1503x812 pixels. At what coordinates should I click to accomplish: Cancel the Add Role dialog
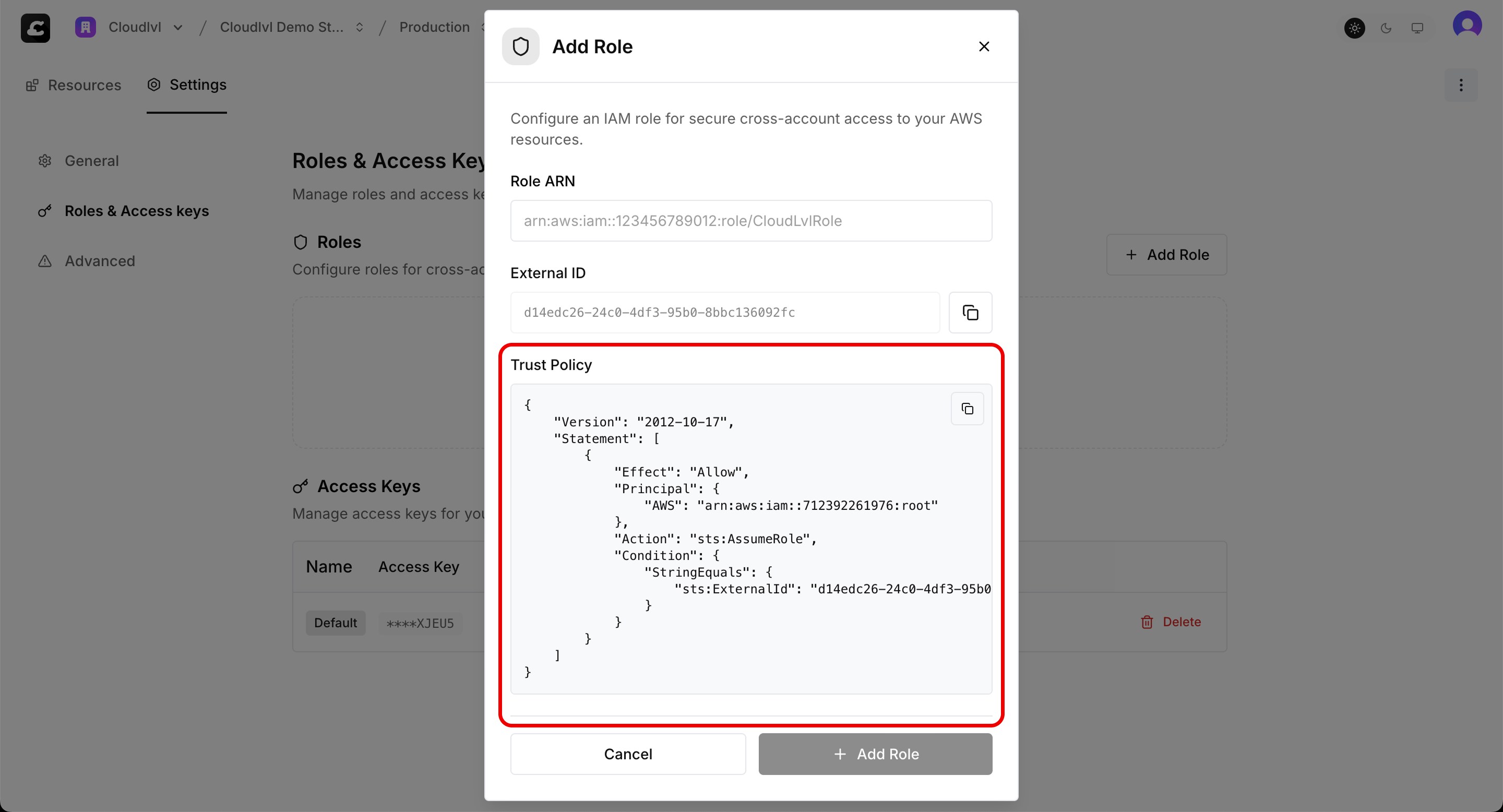pos(627,754)
